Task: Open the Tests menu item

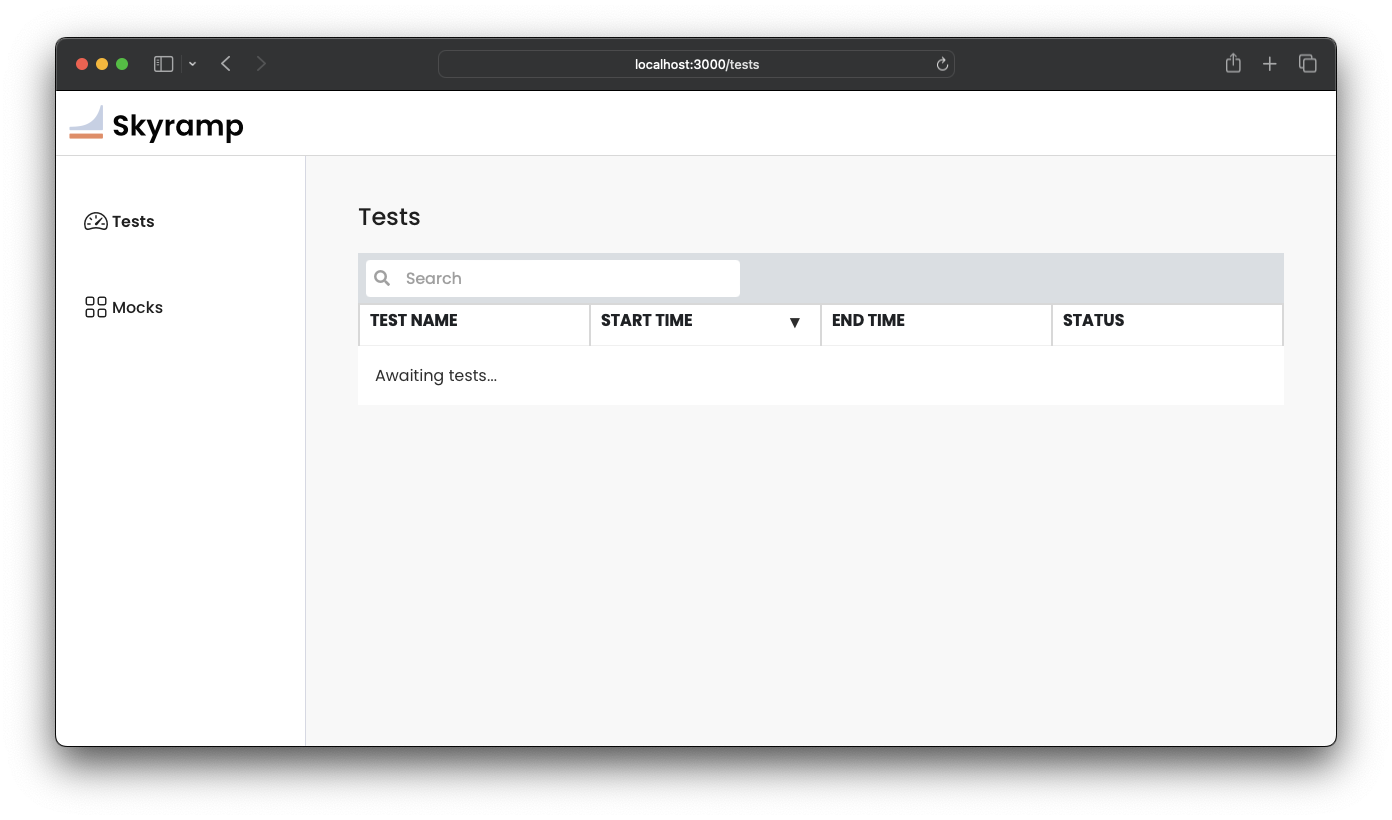Action: [133, 222]
